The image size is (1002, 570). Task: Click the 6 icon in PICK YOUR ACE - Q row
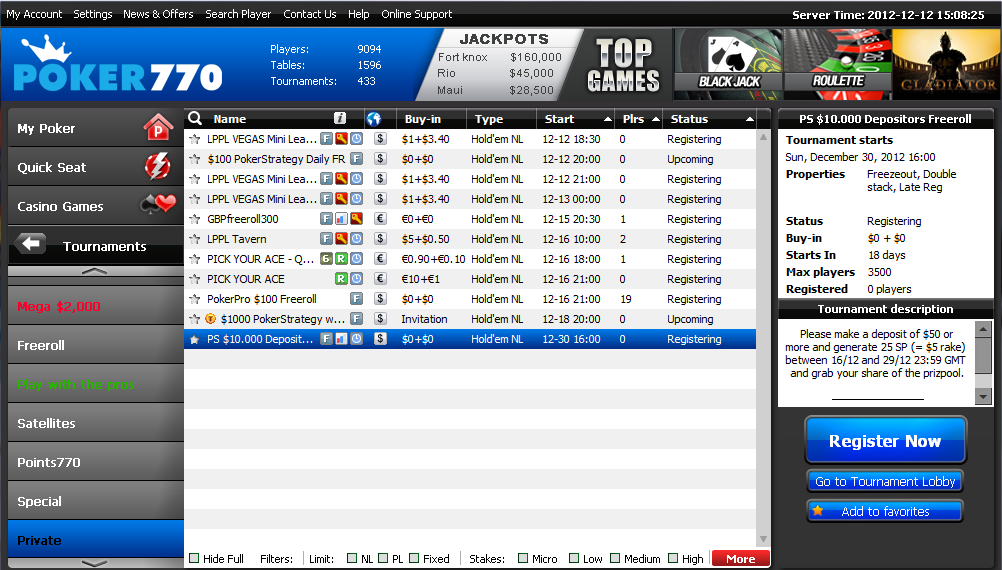[x=326, y=259]
